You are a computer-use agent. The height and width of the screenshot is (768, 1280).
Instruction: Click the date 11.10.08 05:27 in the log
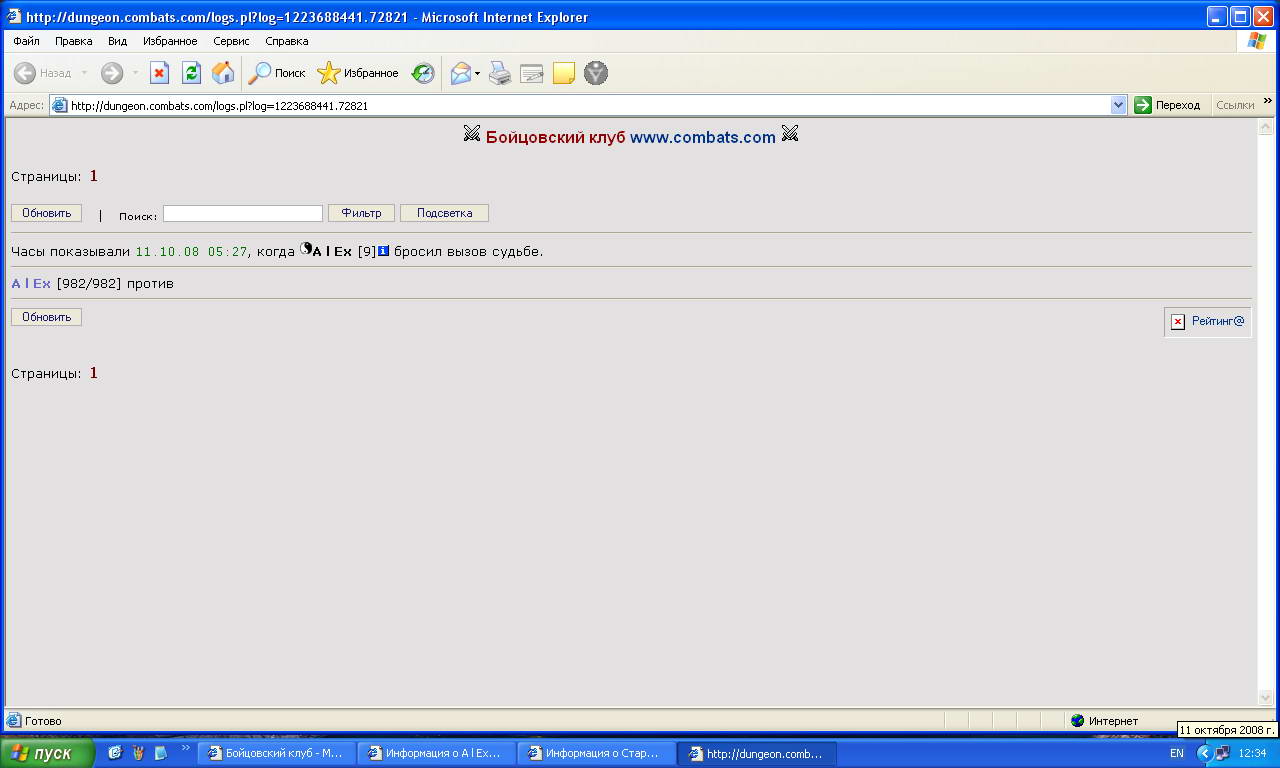pos(192,251)
